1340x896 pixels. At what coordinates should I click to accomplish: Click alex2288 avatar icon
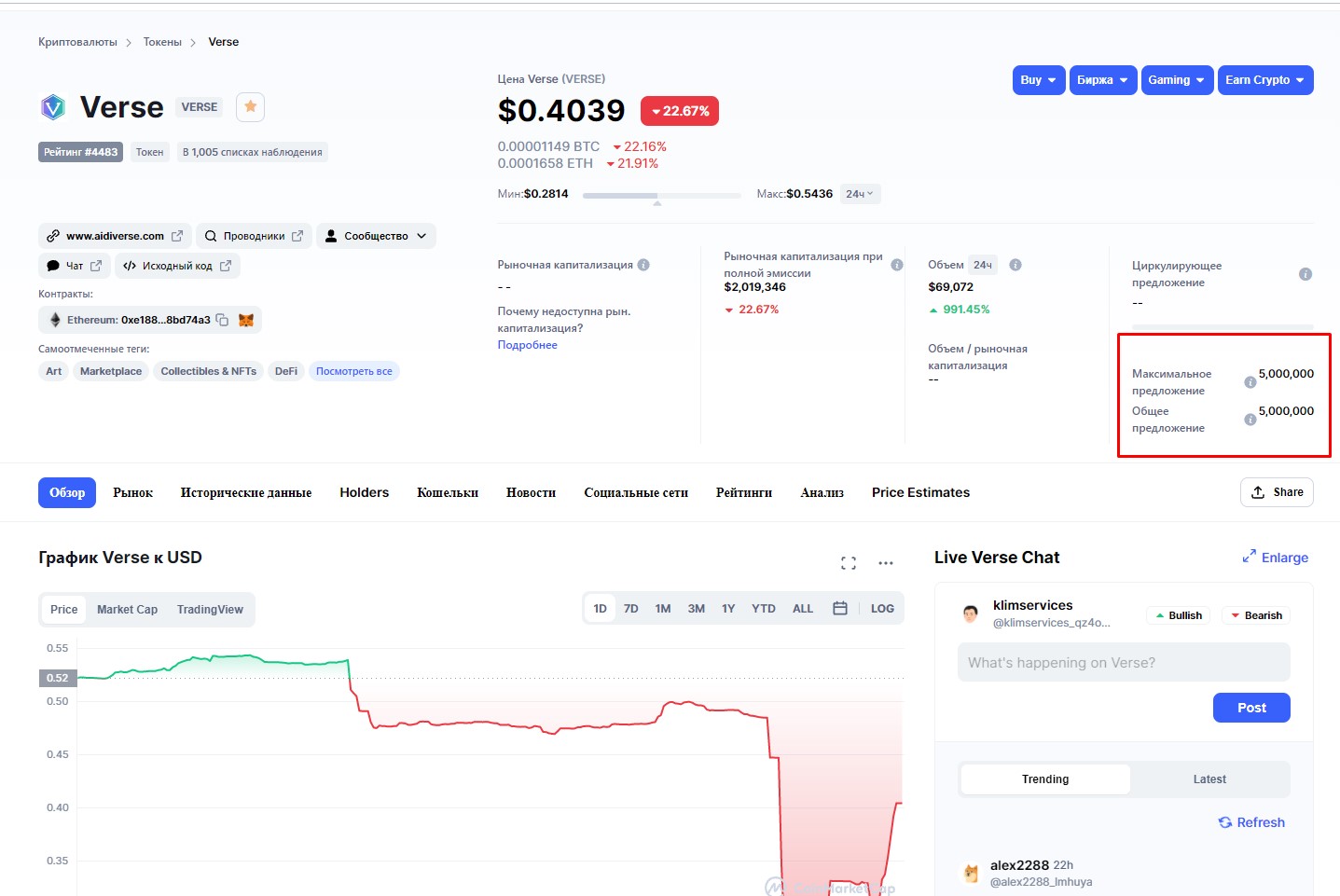[x=972, y=874]
